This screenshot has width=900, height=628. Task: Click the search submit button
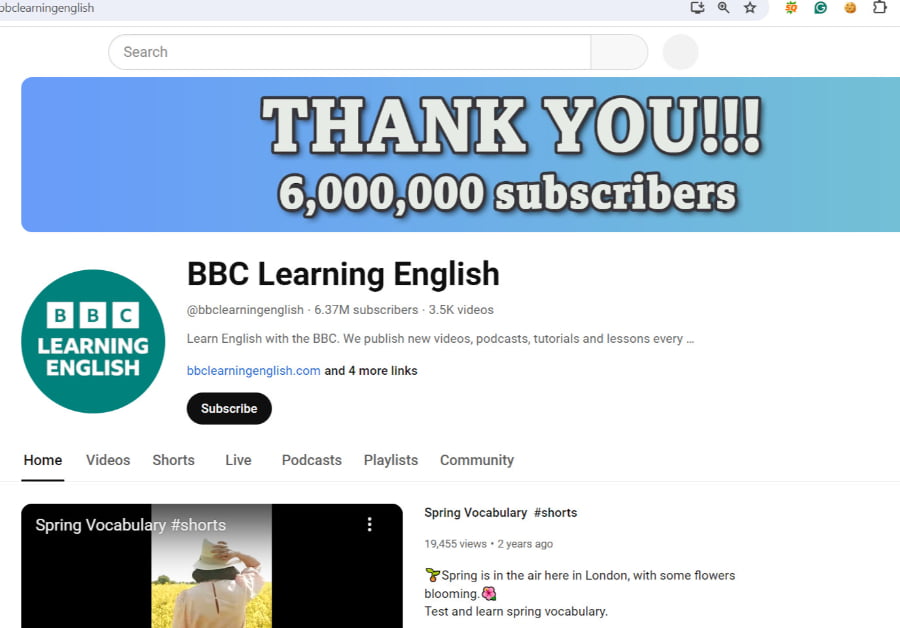coord(617,51)
